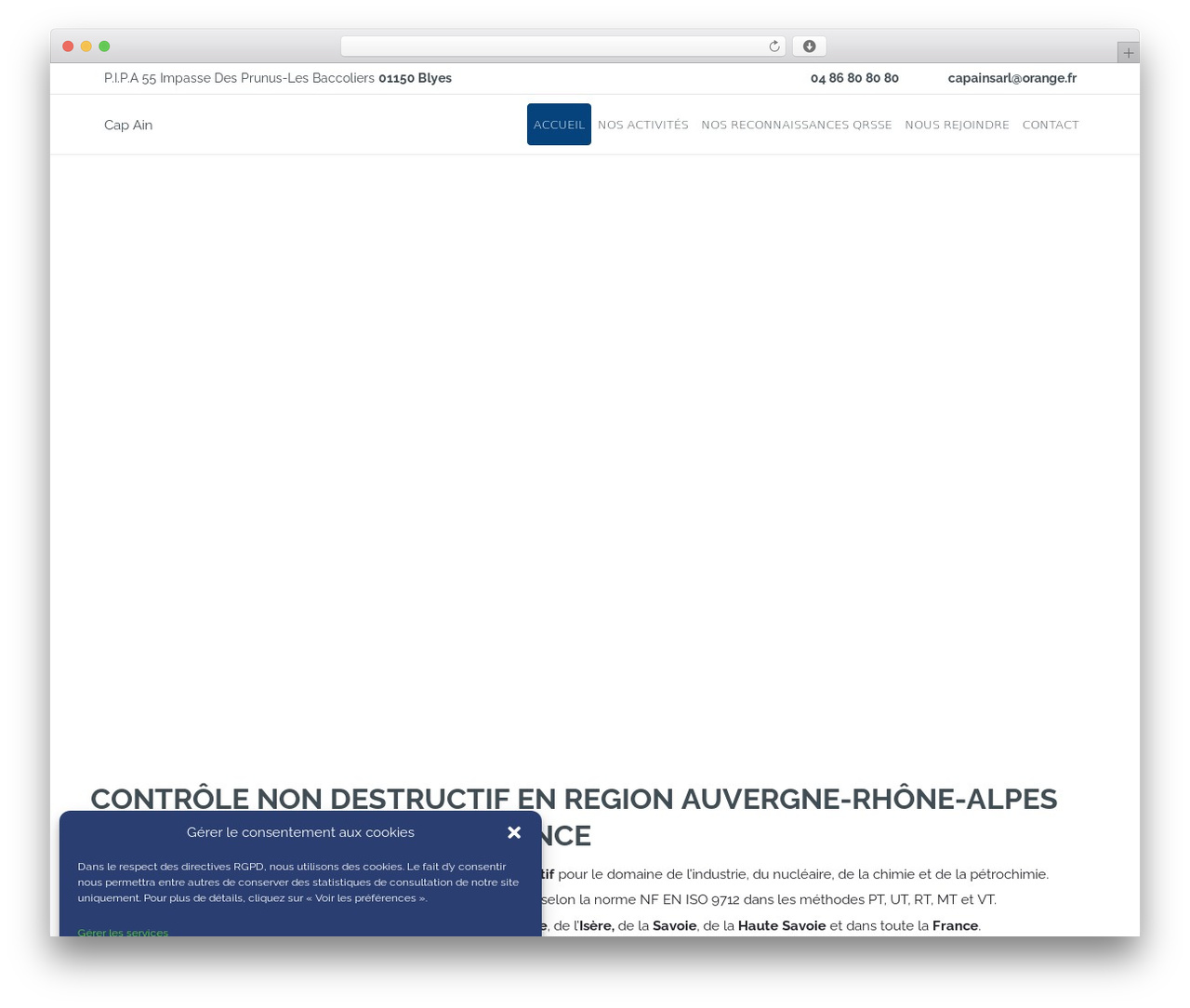Open the browser downloads button
Screen dimensions: 1190x1008
[x=809, y=46]
